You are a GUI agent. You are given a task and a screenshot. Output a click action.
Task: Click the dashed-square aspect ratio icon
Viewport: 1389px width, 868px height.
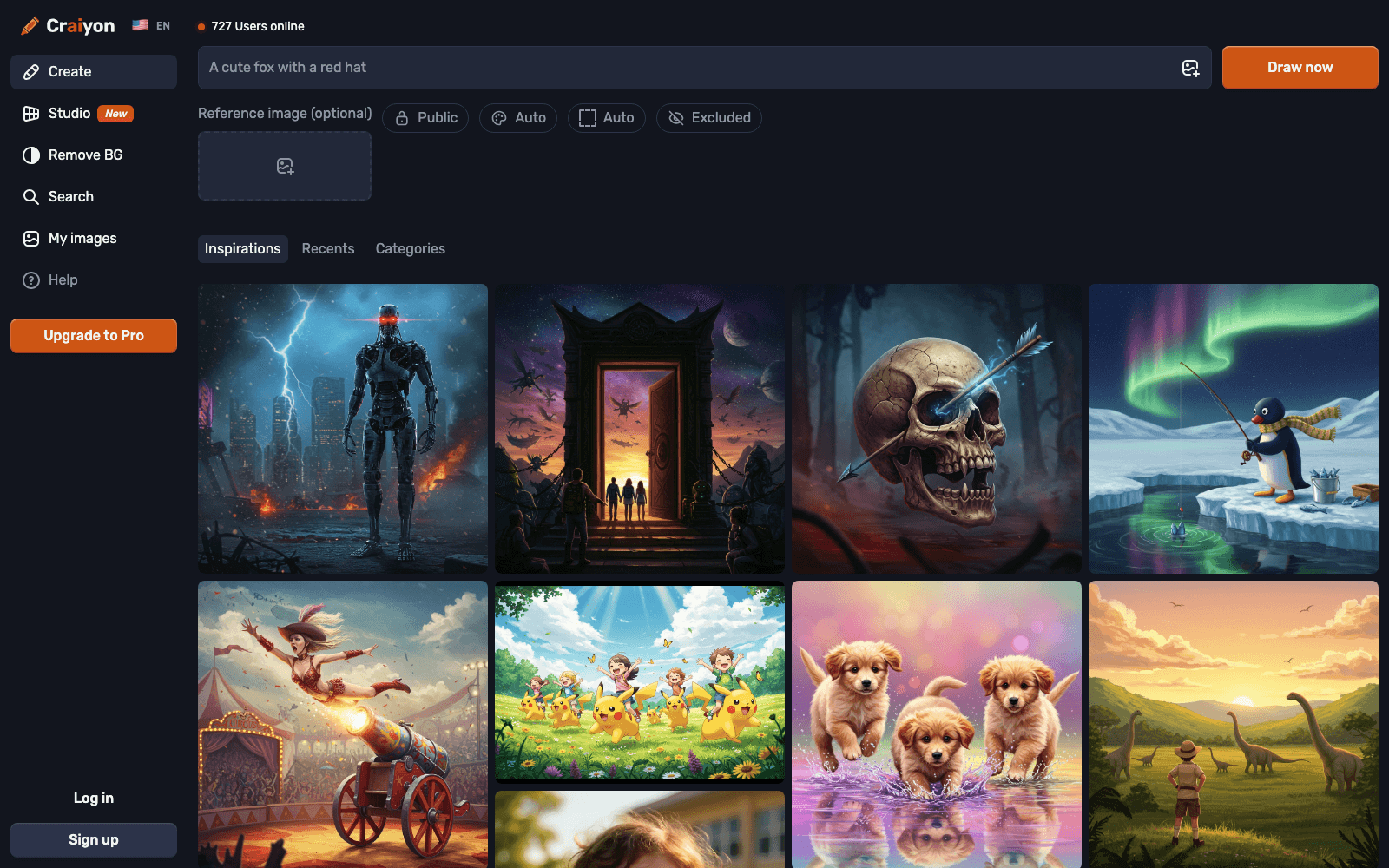pos(588,118)
